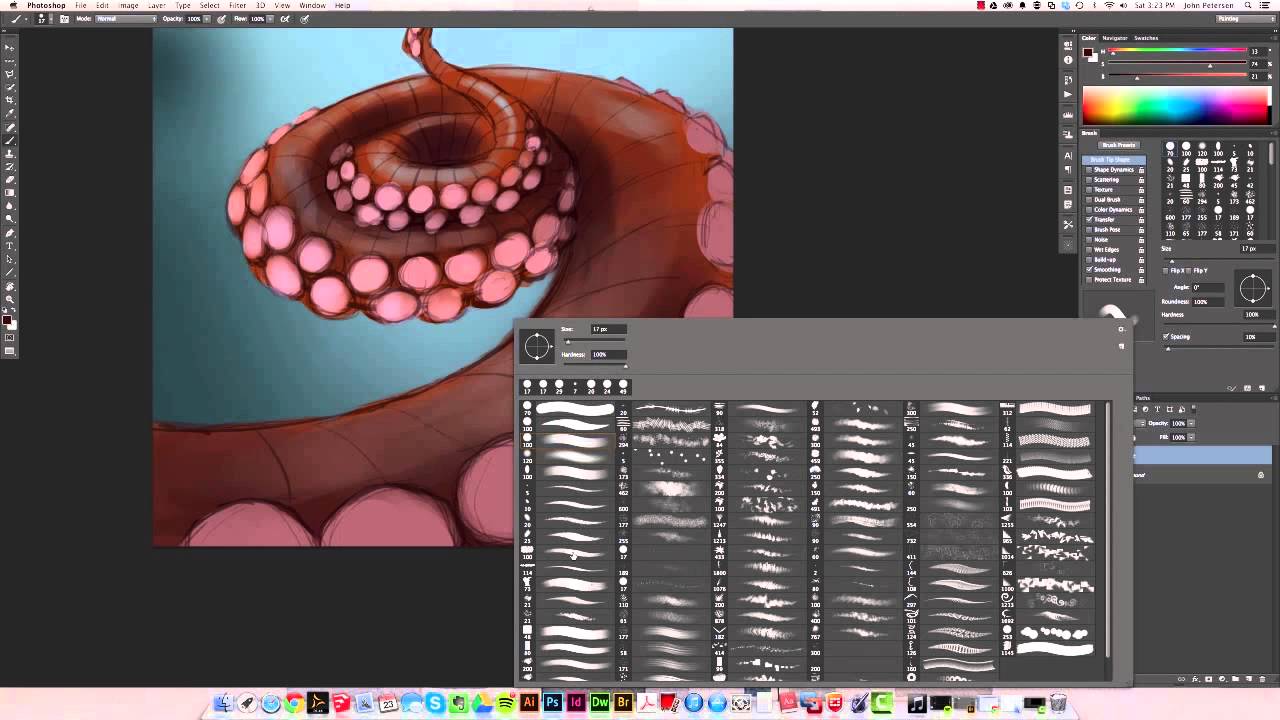
Task: Open InDesign from the Dock
Action: click(x=576, y=703)
